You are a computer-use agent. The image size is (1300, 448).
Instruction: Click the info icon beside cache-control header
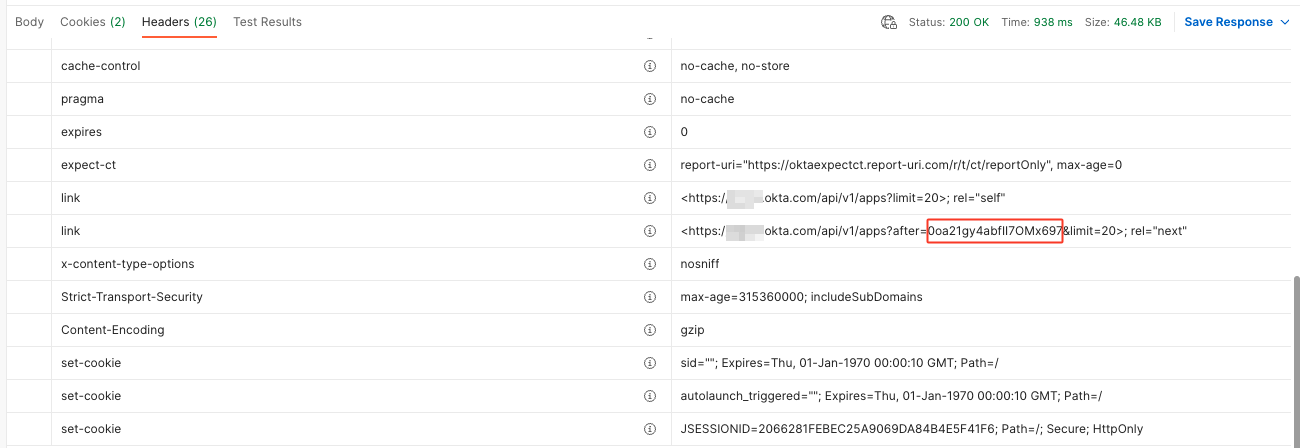649,66
